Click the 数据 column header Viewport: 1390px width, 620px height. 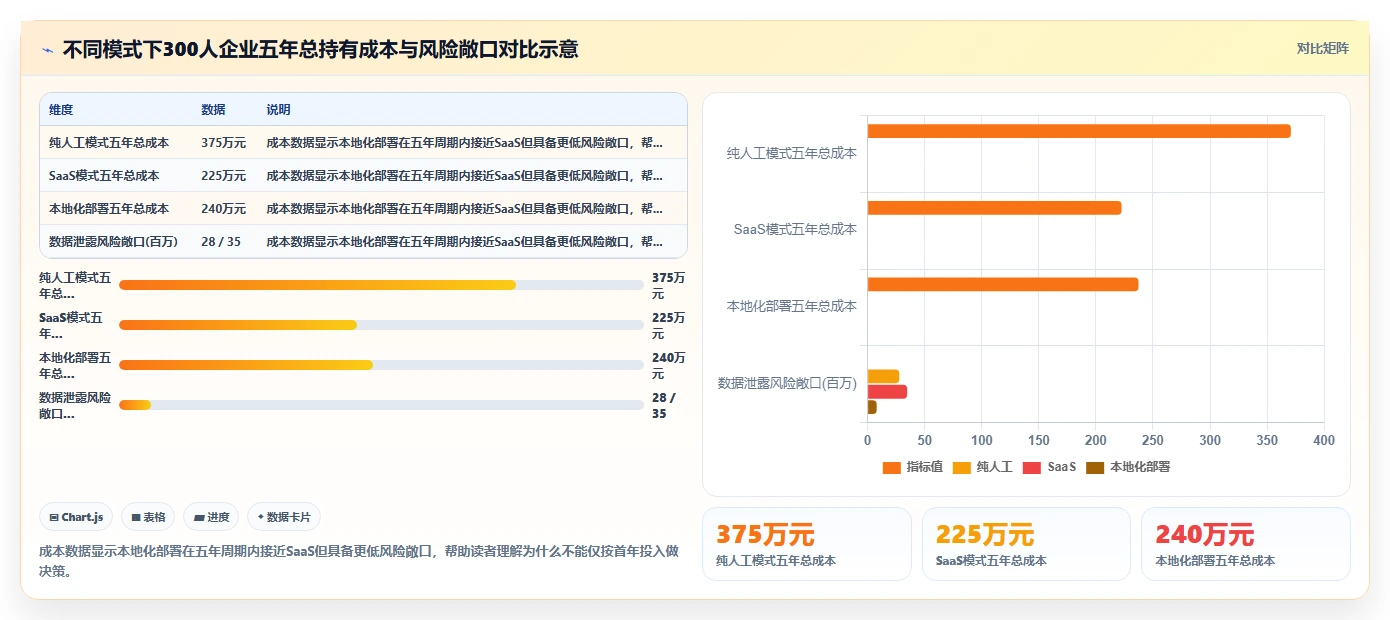tap(213, 109)
